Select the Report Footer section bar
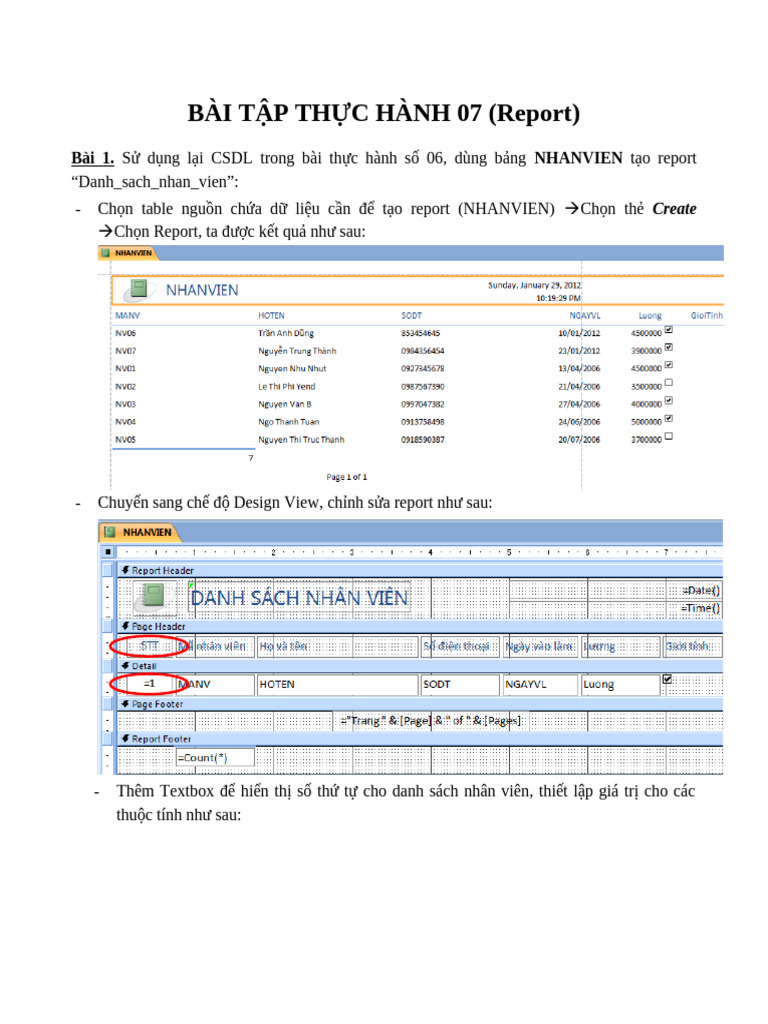Viewport: 768px width, 1024px height. (x=419, y=739)
